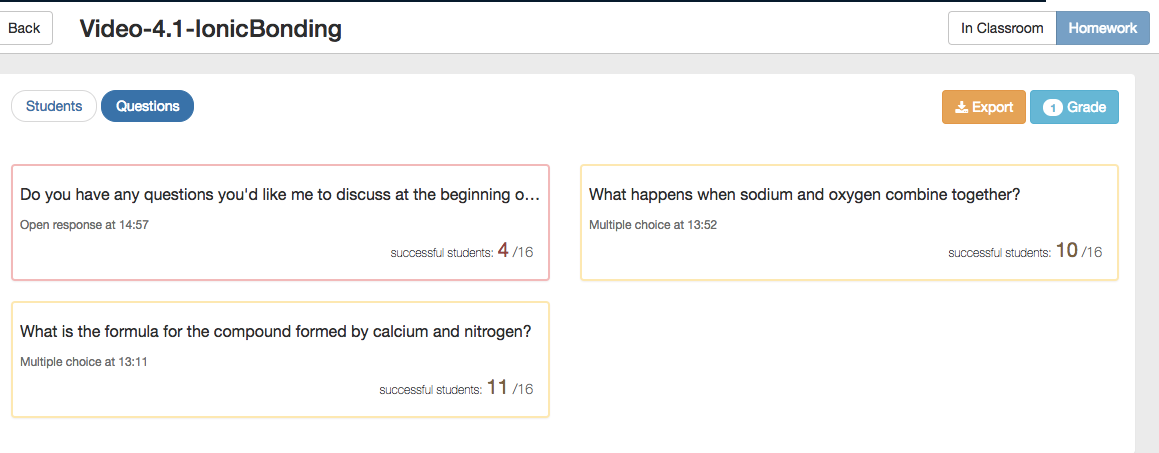Viewport: 1159px width, 453px height.
Task: Open the sodium and oxygen question
Action: 804,195
